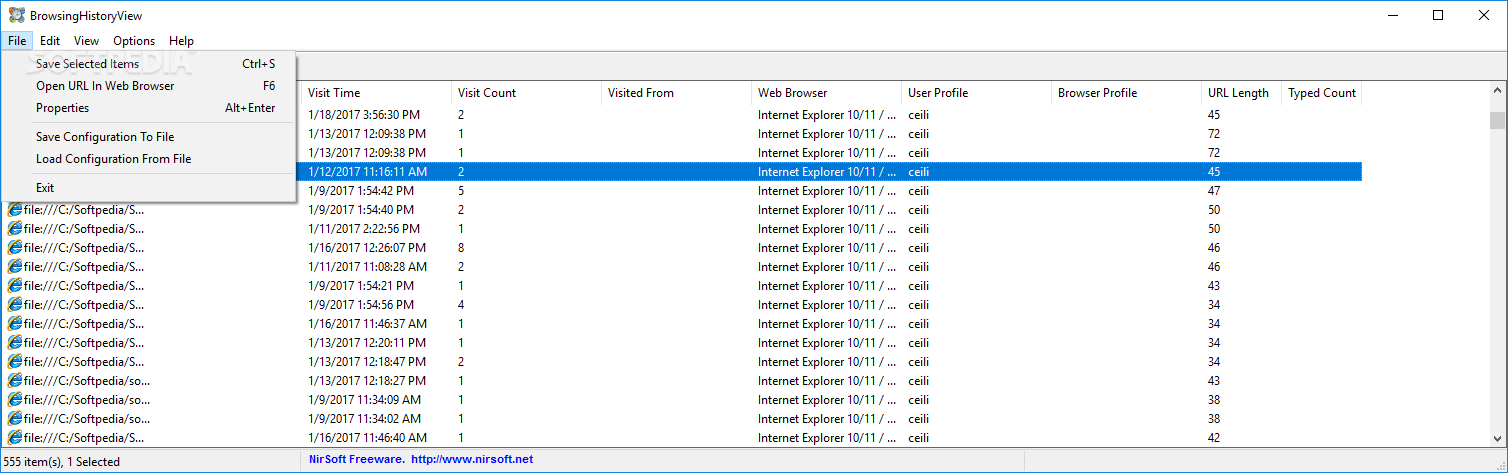
Task: Click the status text '555 item(s), 1 Selected'
Action: [x=62, y=462]
